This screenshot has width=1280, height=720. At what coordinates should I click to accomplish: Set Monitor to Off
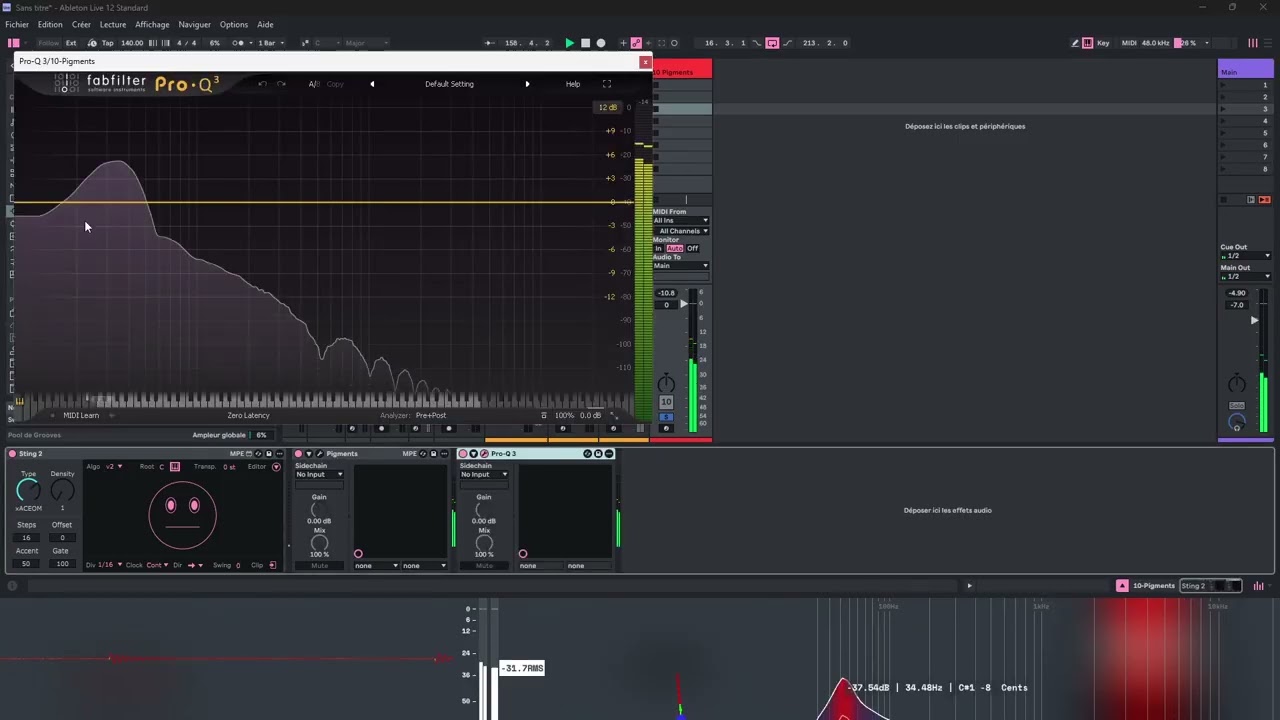pyautogui.click(x=692, y=248)
